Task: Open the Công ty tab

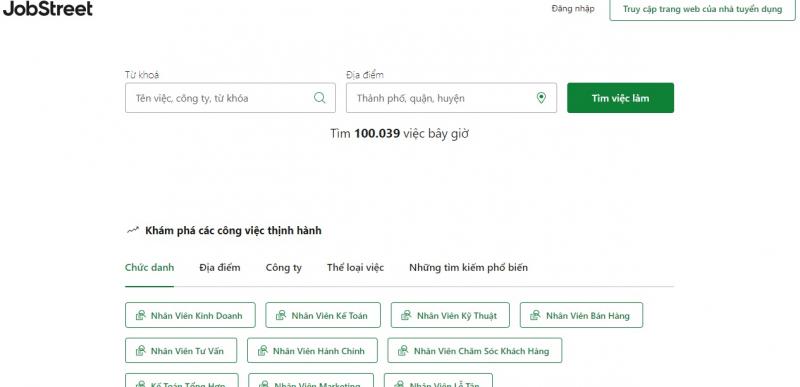Action: coord(284,268)
